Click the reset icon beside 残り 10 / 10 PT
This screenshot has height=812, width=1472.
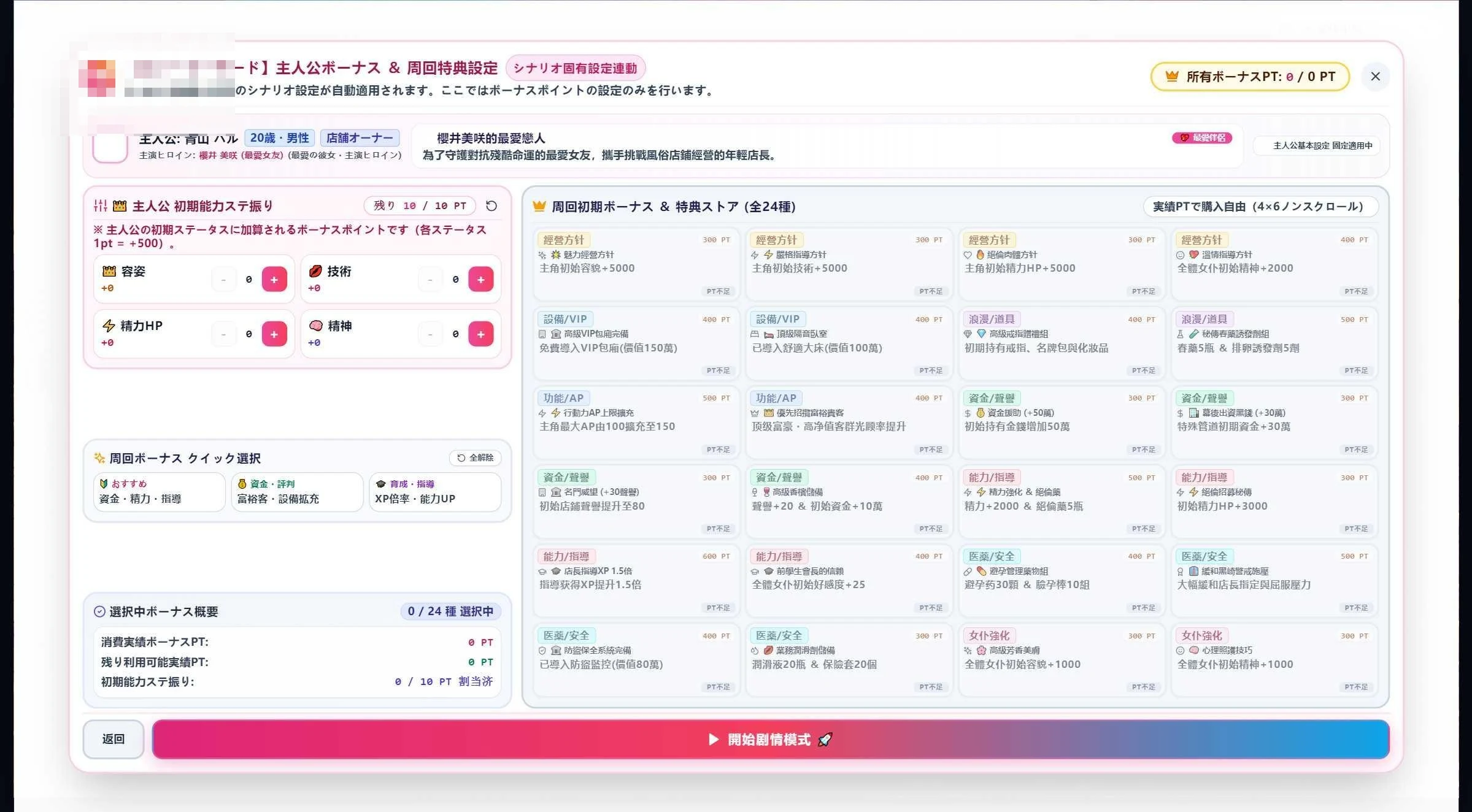pos(491,206)
